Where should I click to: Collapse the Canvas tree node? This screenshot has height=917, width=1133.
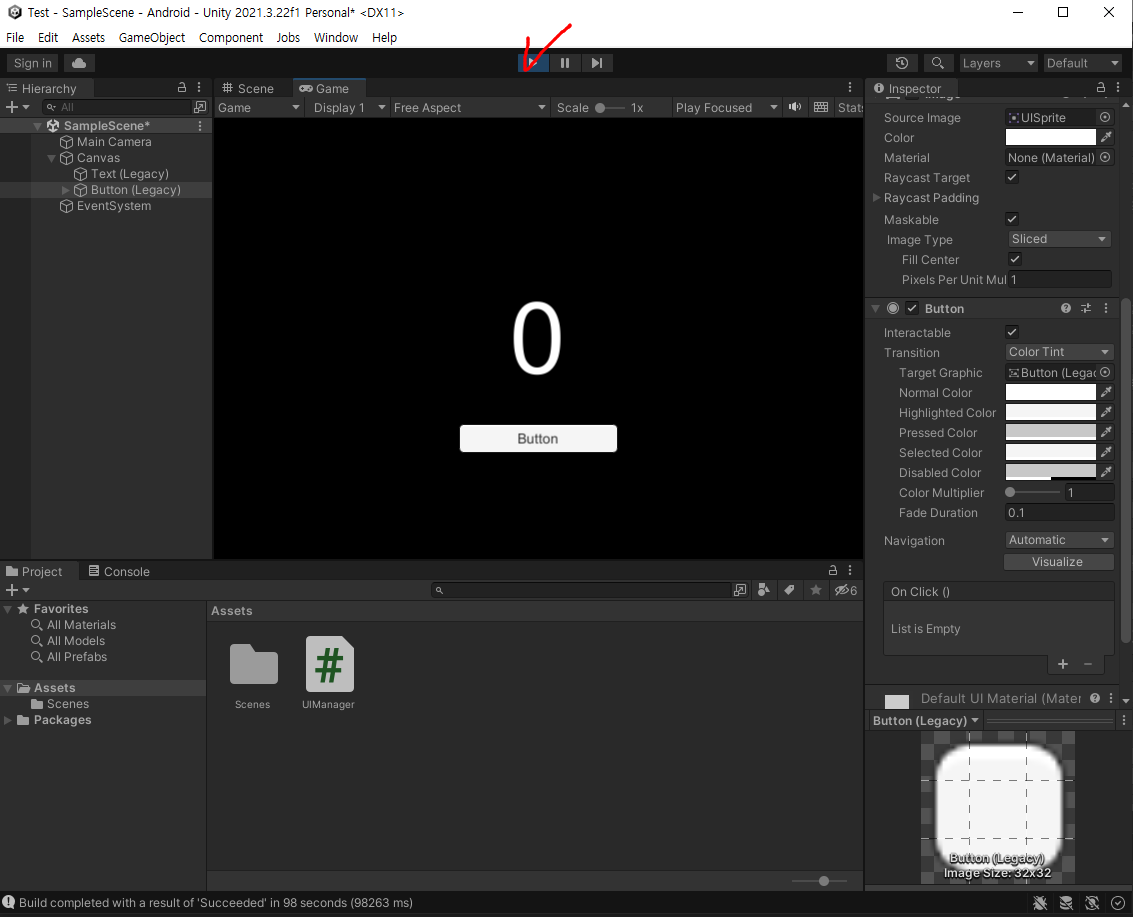51,158
